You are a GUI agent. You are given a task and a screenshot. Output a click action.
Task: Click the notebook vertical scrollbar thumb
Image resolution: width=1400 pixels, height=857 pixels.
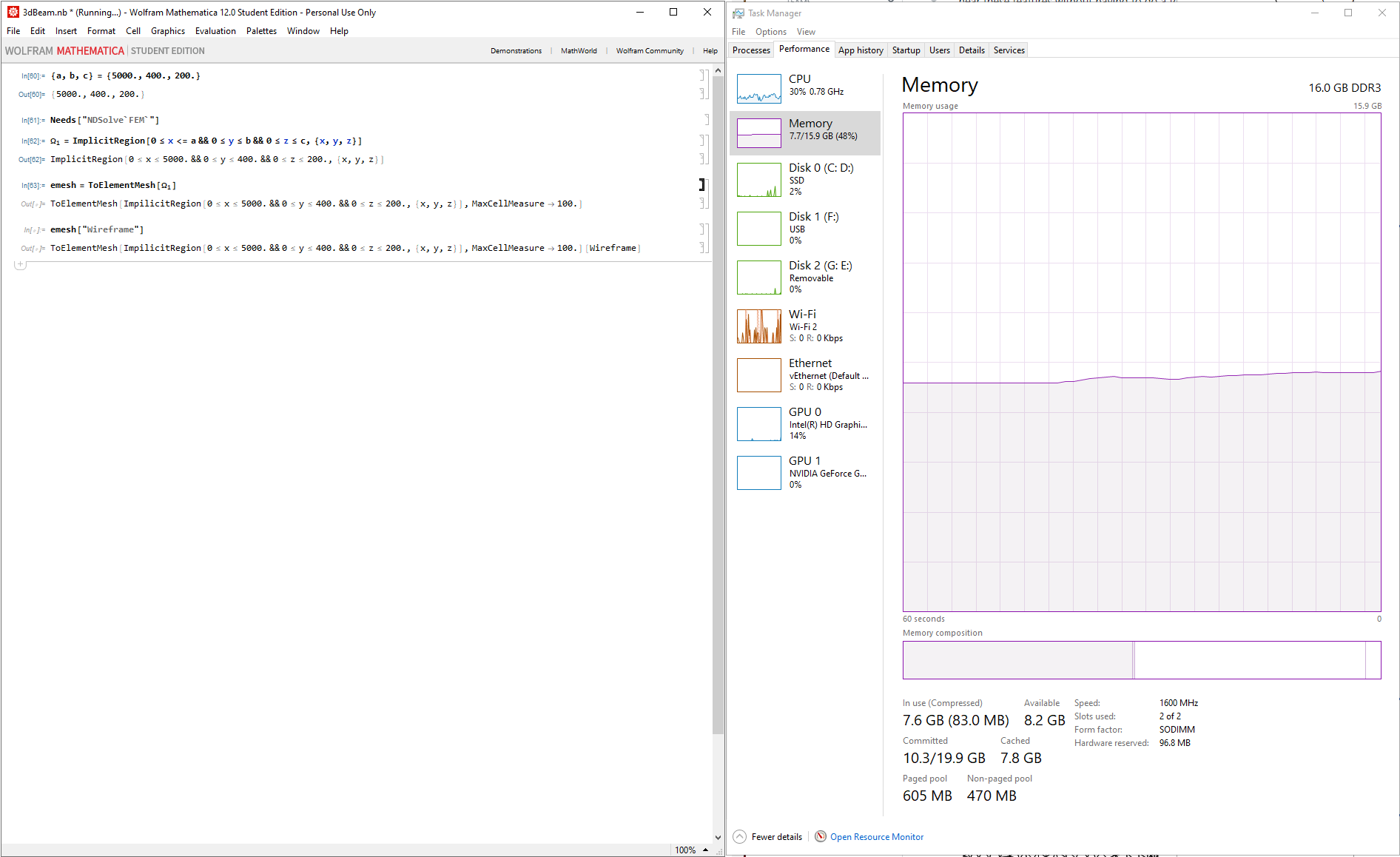click(x=718, y=406)
